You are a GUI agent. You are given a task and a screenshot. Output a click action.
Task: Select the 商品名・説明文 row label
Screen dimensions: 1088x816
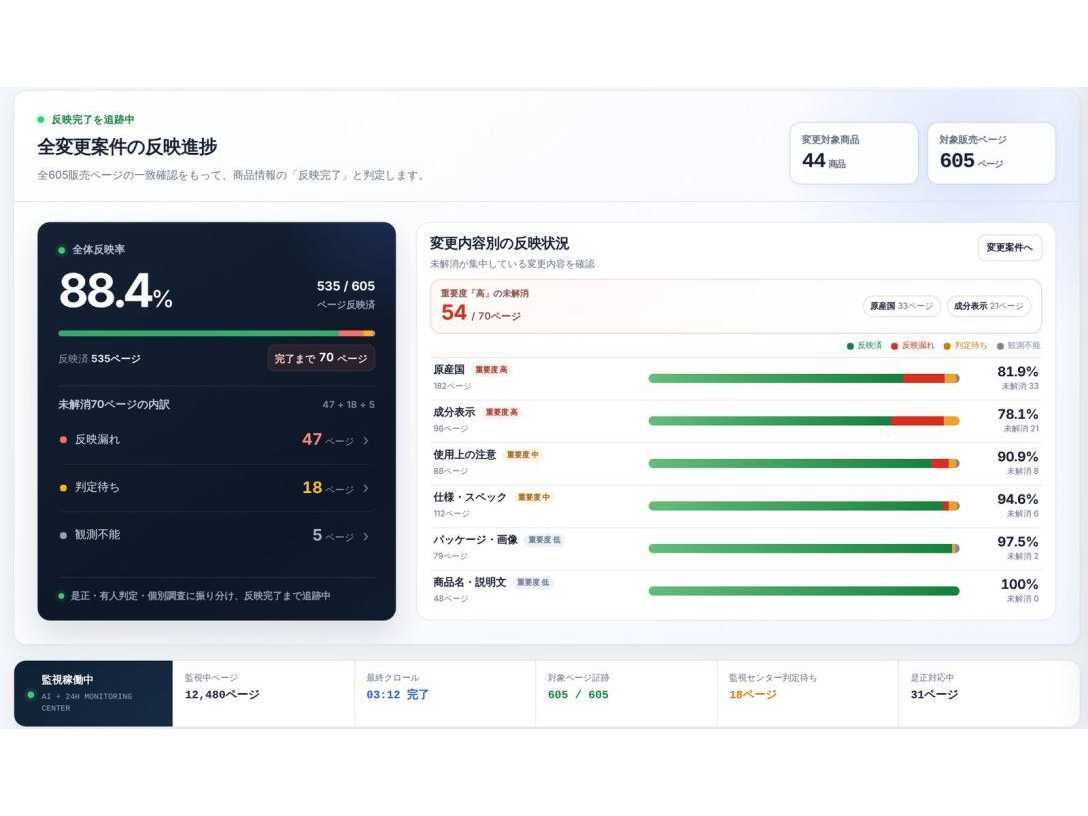(470, 582)
